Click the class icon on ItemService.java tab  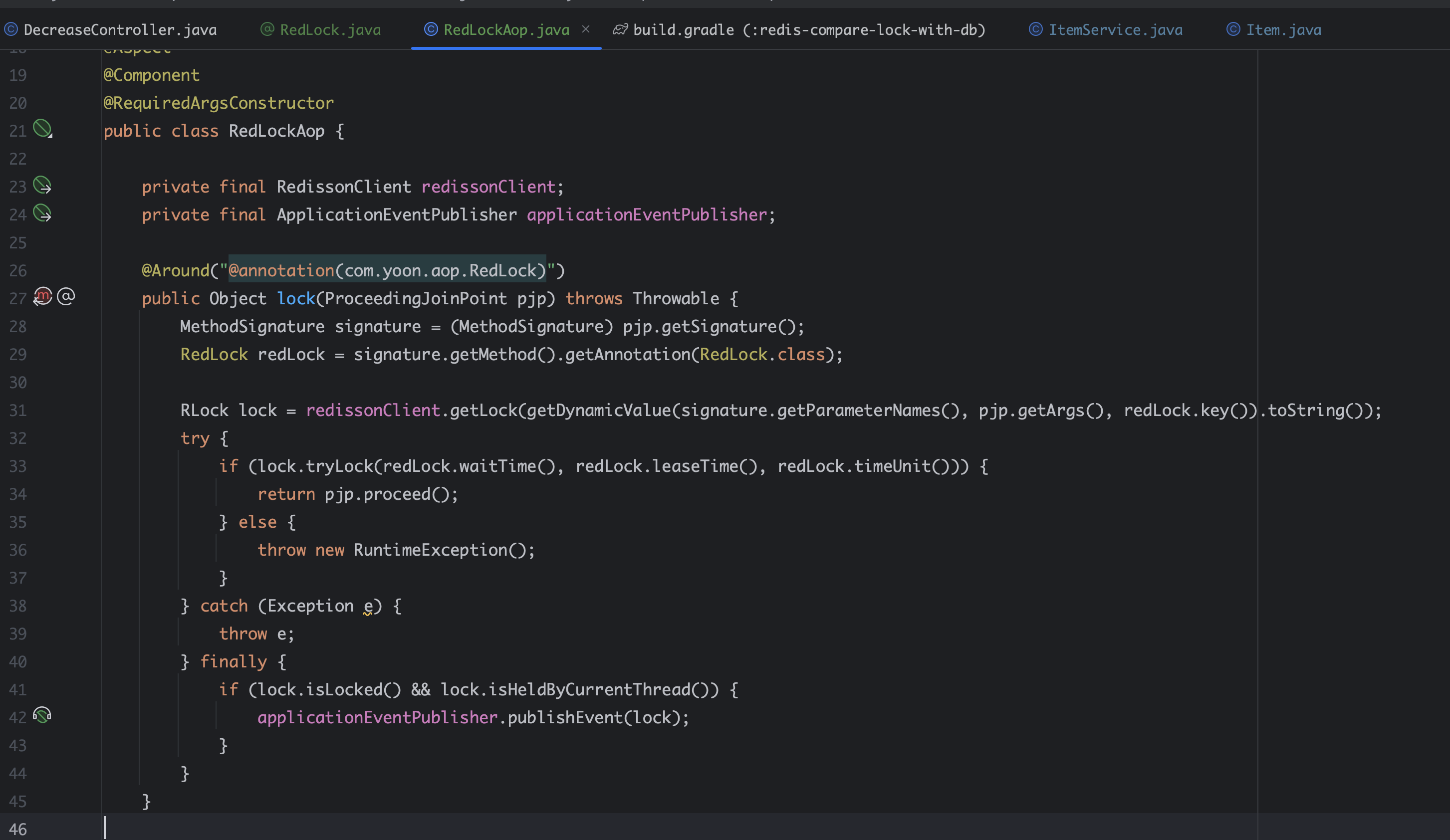point(1035,29)
